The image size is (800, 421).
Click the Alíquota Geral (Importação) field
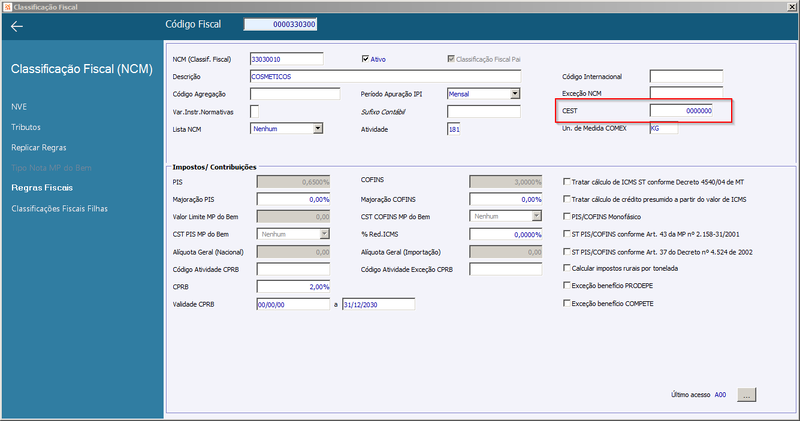[x=506, y=252]
